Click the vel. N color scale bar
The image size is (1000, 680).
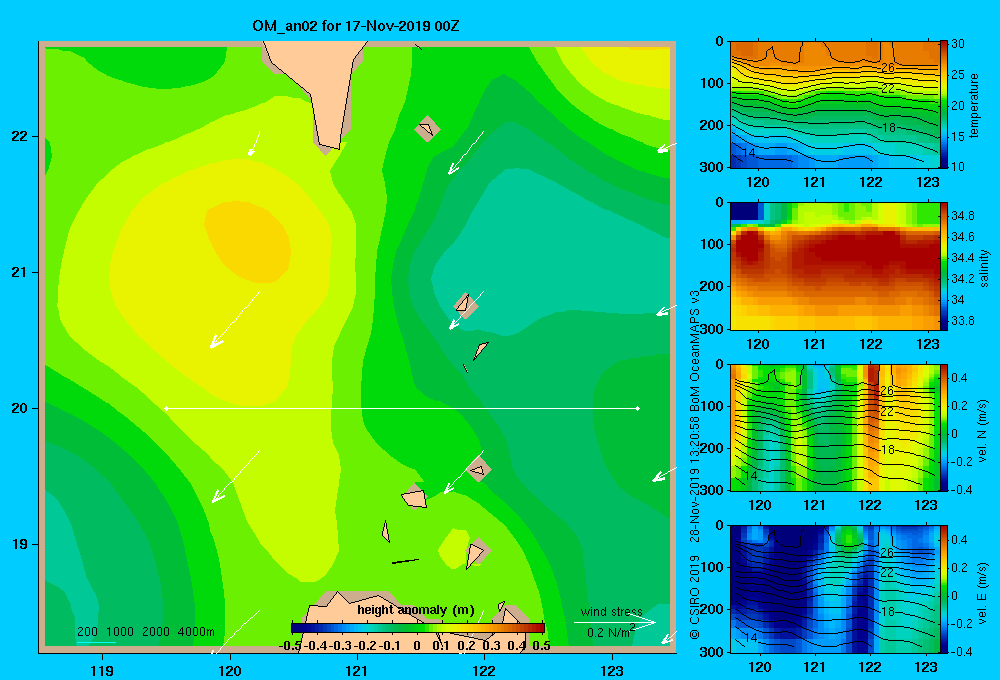coord(944,427)
